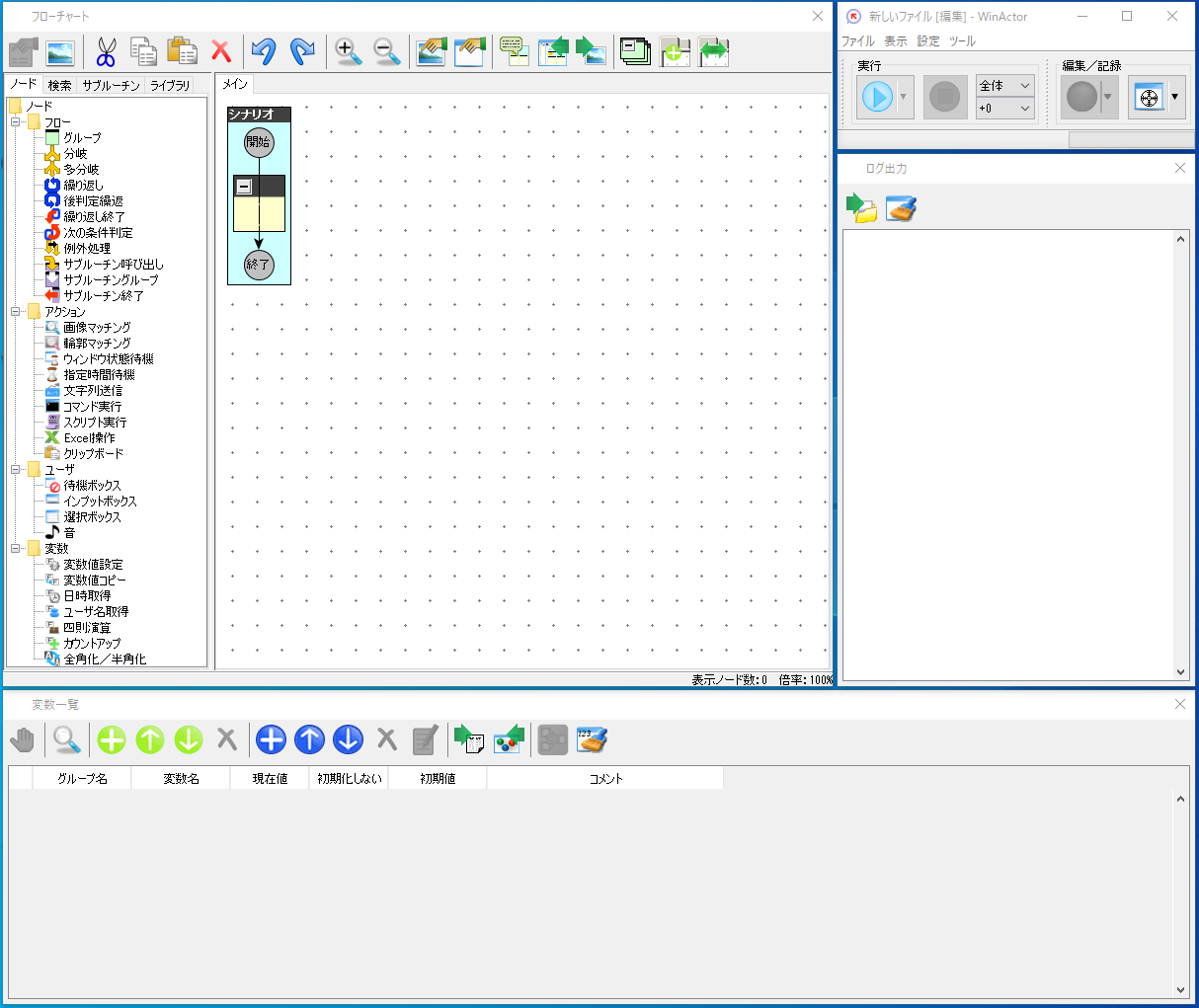
Task: Open the dropdown arrow beside the crosshair icon
Action: tap(1174, 97)
